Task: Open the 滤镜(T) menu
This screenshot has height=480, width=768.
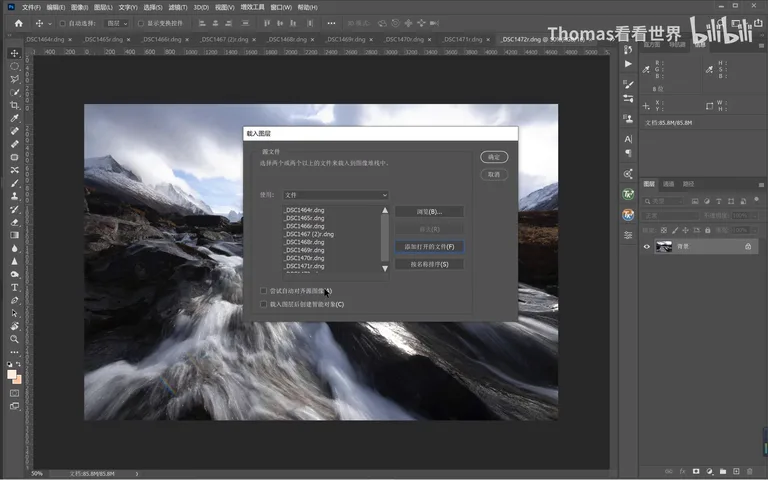Action: [x=177, y=7]
